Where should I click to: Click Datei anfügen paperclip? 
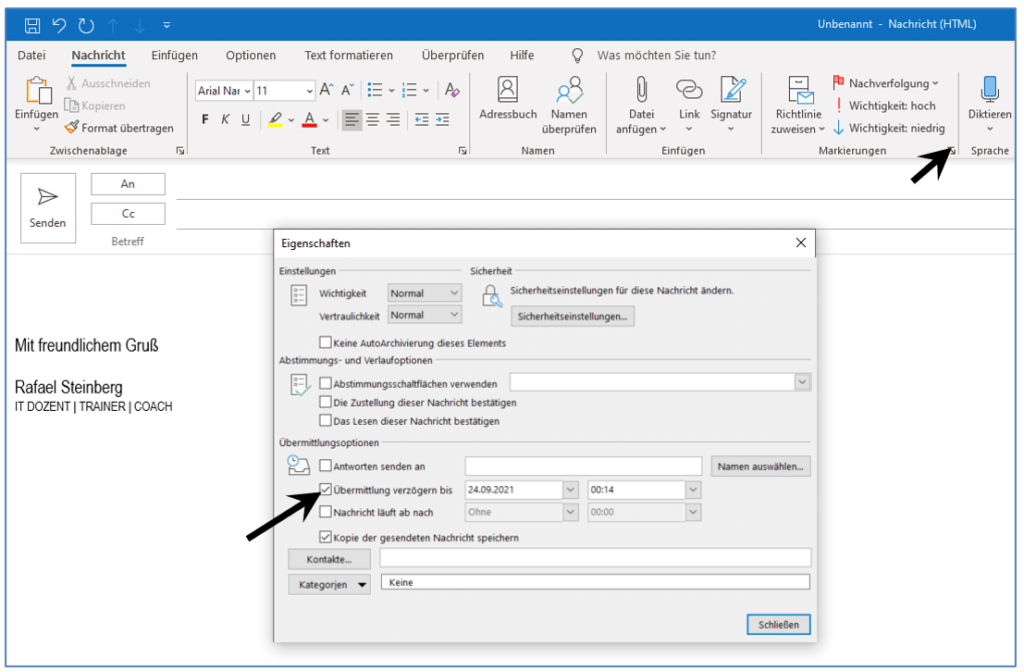click(x=641, y=89)
